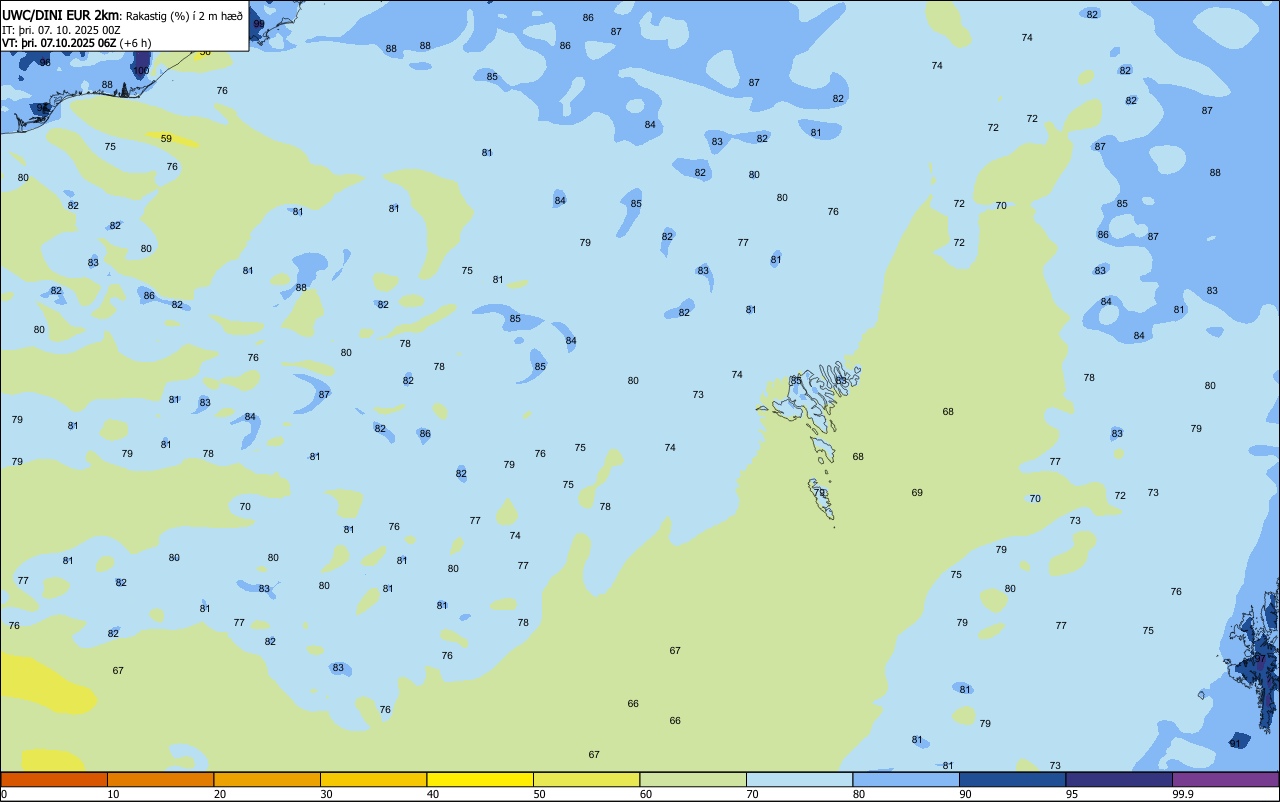Click the "69" humidity value on the map
The image size is (1280, 802).
(x=917, y=493)
